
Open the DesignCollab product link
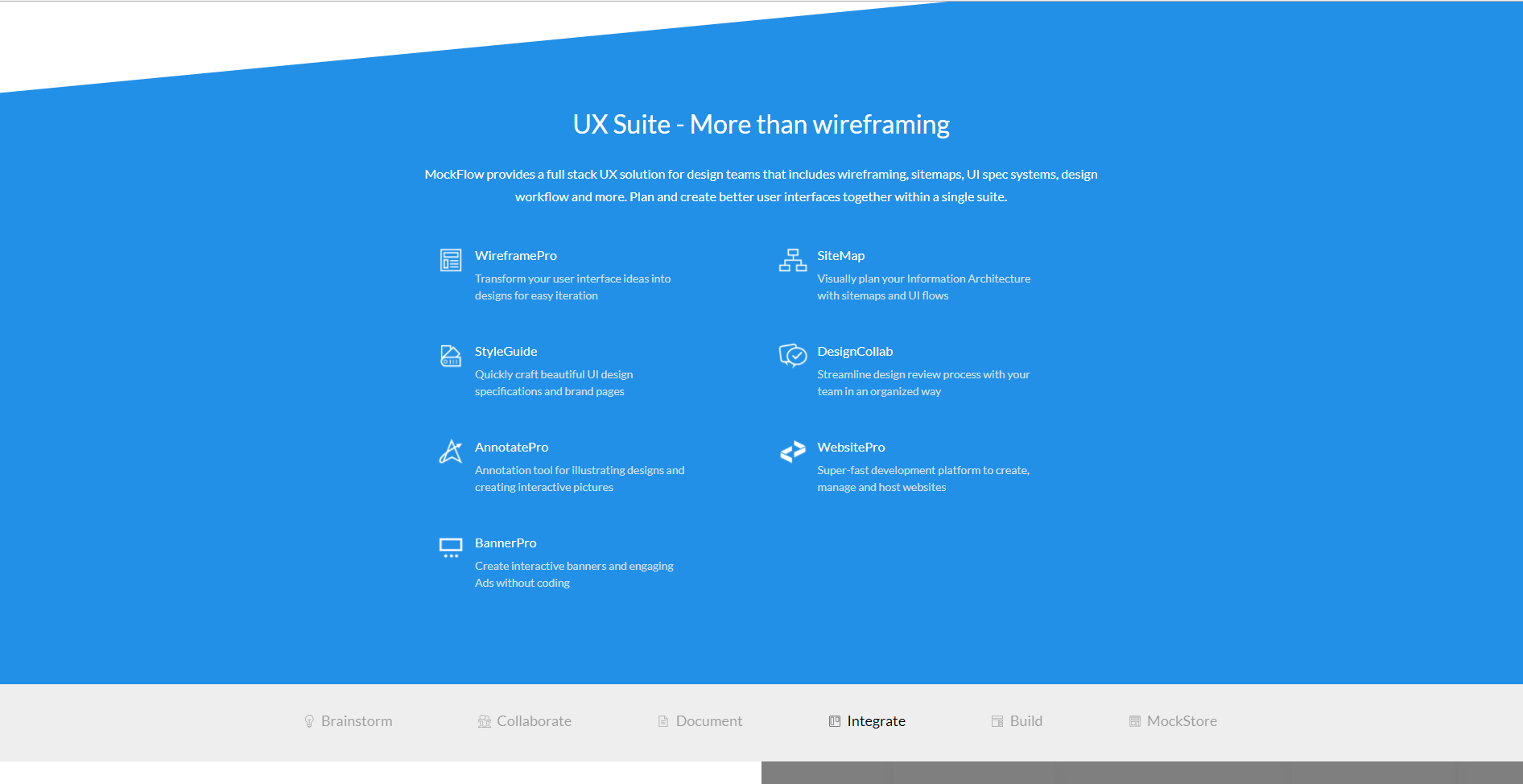tap(855, 352)
